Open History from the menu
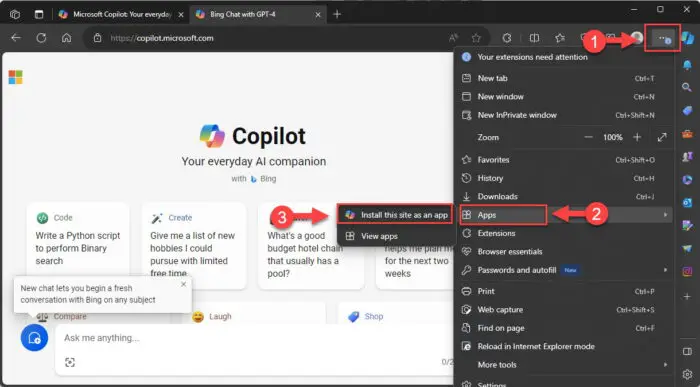Image resolution: width=700 pixels, height=387 pixels. pyautogui.click(x=564, y=178)
